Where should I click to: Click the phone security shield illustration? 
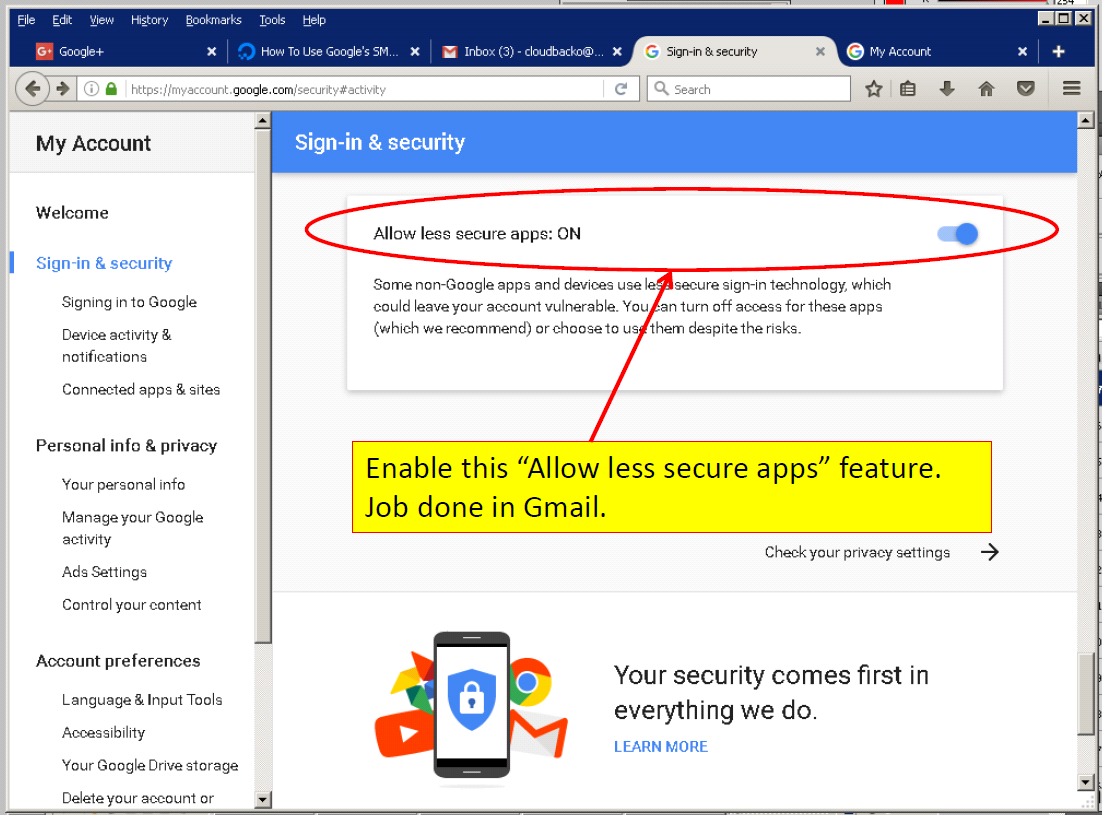pyautogui.click(x=472, y=705)
